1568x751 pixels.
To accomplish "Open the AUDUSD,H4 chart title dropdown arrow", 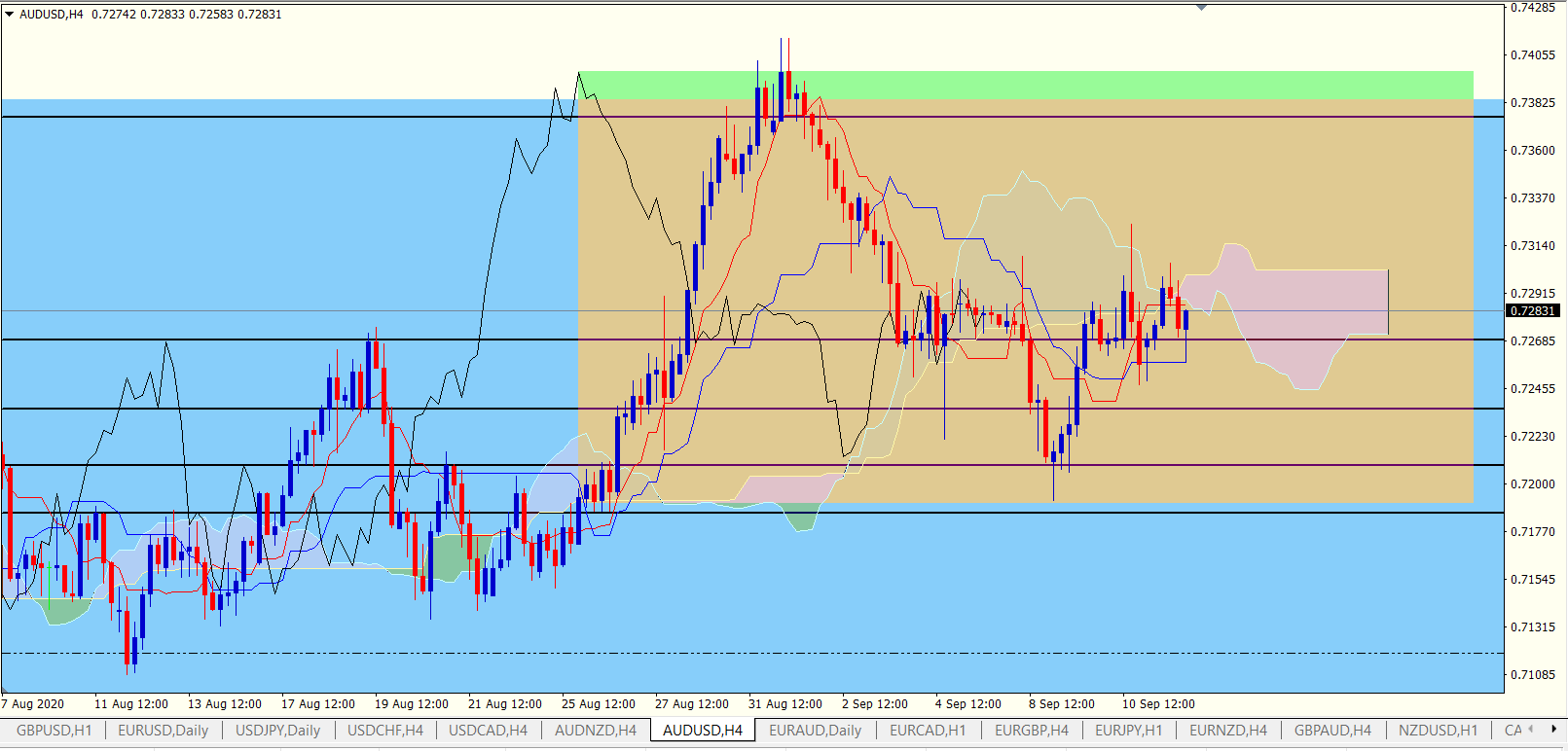I will pyautogui.click(x=10, y=15).
